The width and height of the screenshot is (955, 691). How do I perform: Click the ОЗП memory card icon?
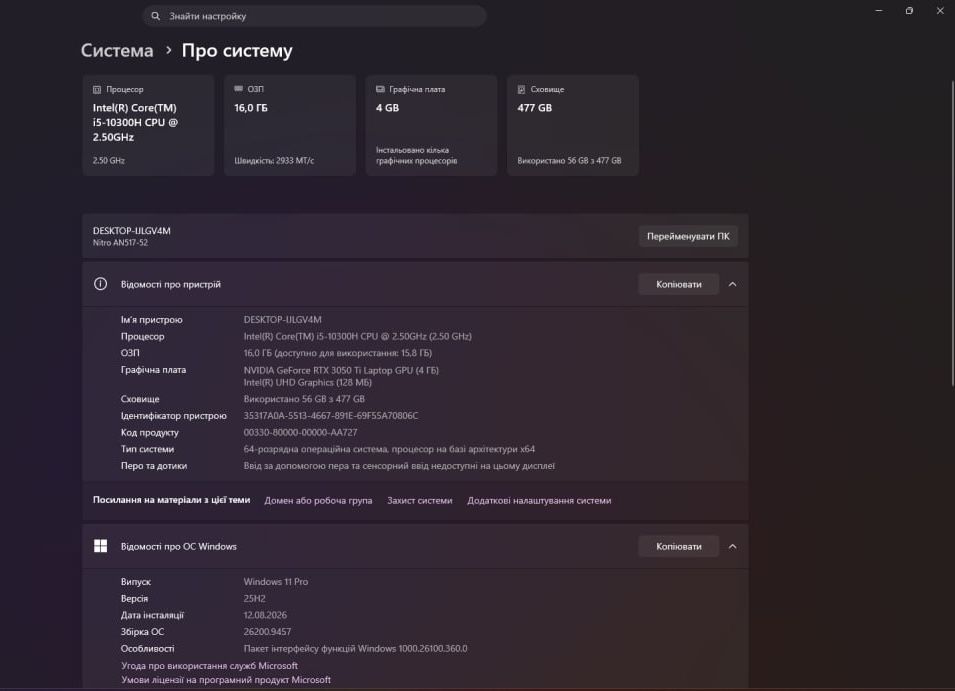click(239, 89)
